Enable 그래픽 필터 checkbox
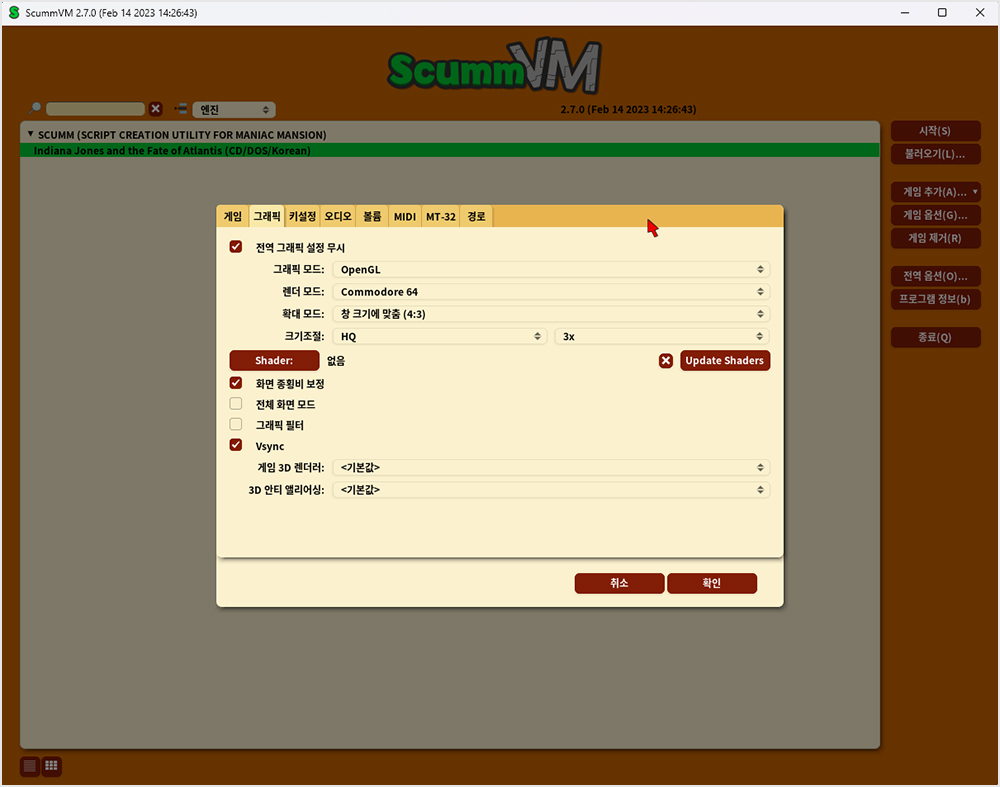 [236, 424]
